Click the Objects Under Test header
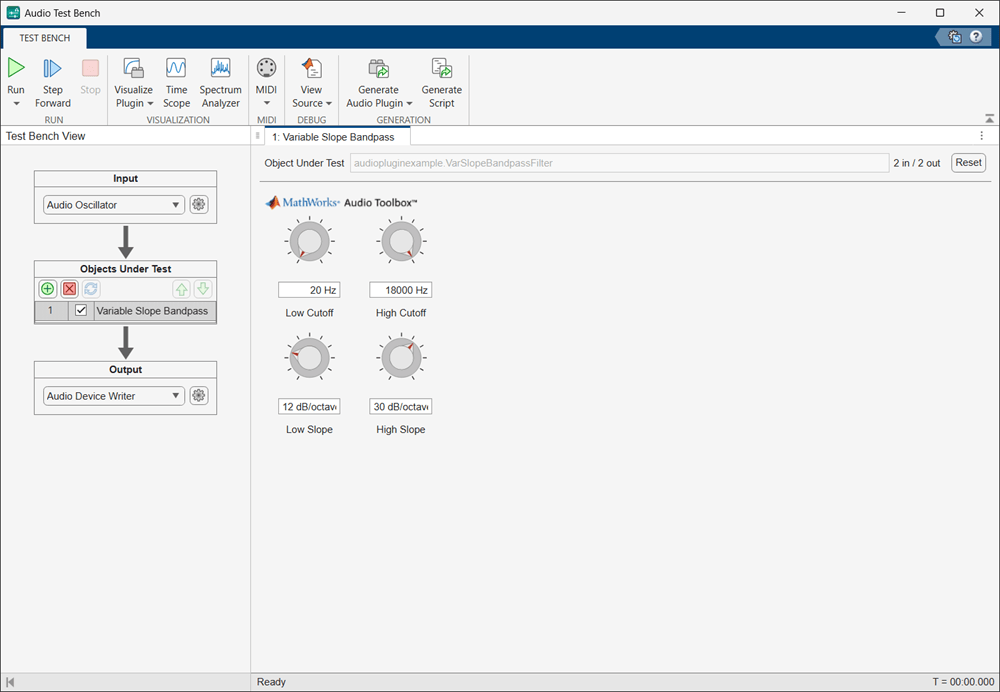This screenshot has width=1000, height=692. 126,269
